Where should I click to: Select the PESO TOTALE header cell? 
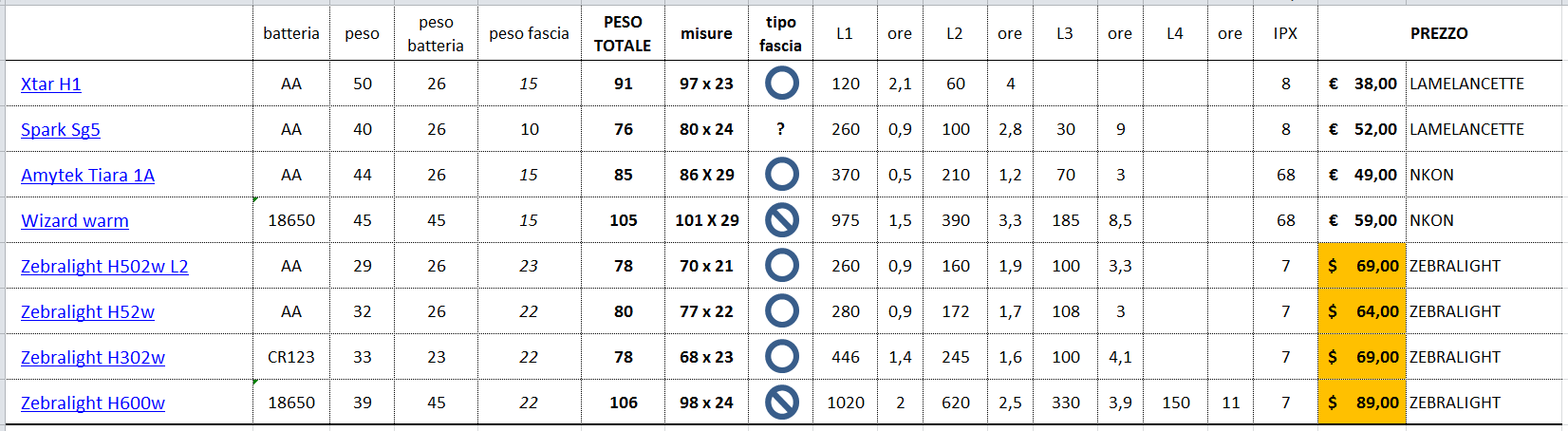(623, 33)
